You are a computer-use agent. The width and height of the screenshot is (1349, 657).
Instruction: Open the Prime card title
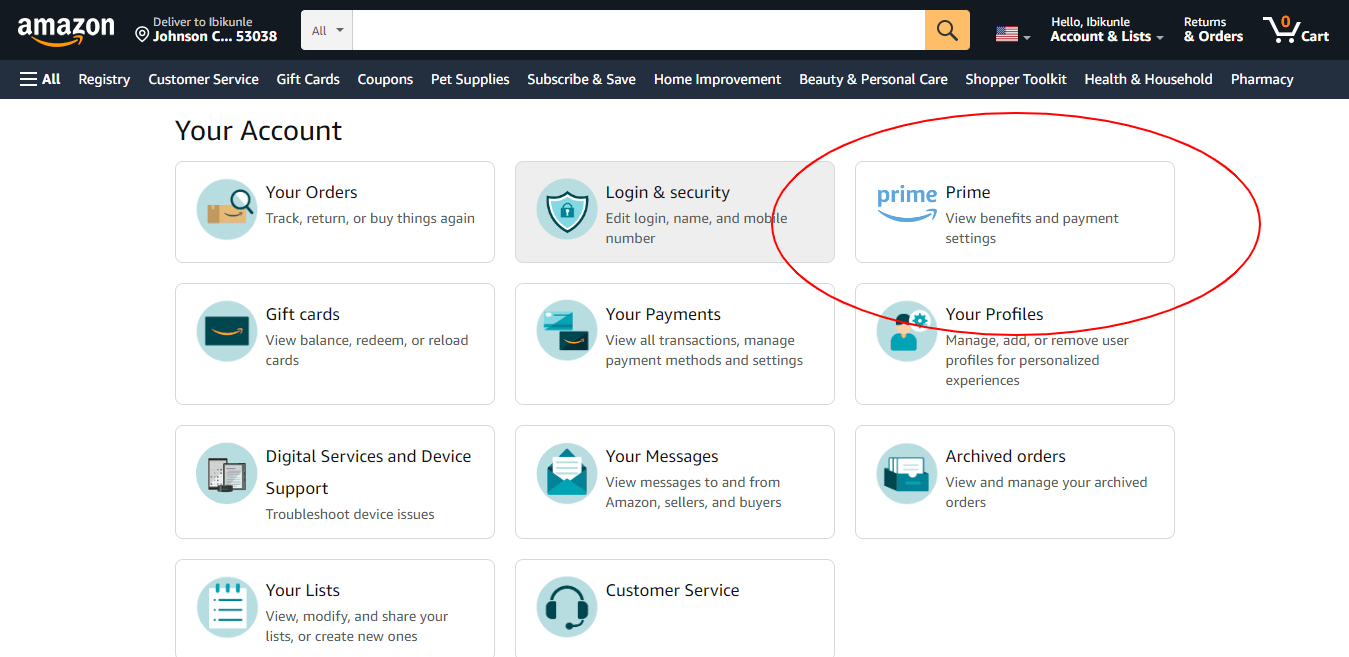pos(968,192)
